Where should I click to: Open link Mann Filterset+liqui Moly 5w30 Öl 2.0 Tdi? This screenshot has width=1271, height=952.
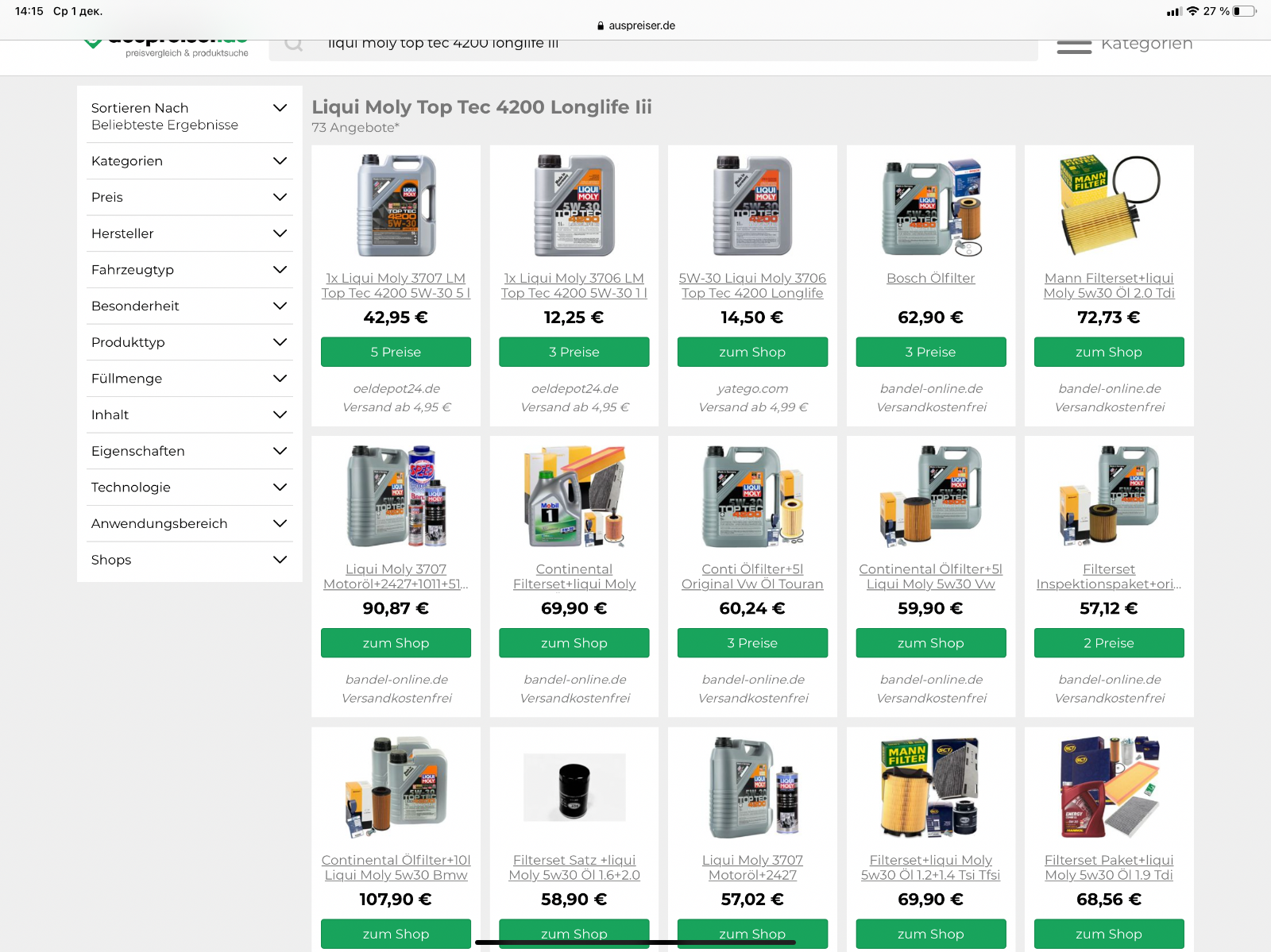click(1109, 286)
